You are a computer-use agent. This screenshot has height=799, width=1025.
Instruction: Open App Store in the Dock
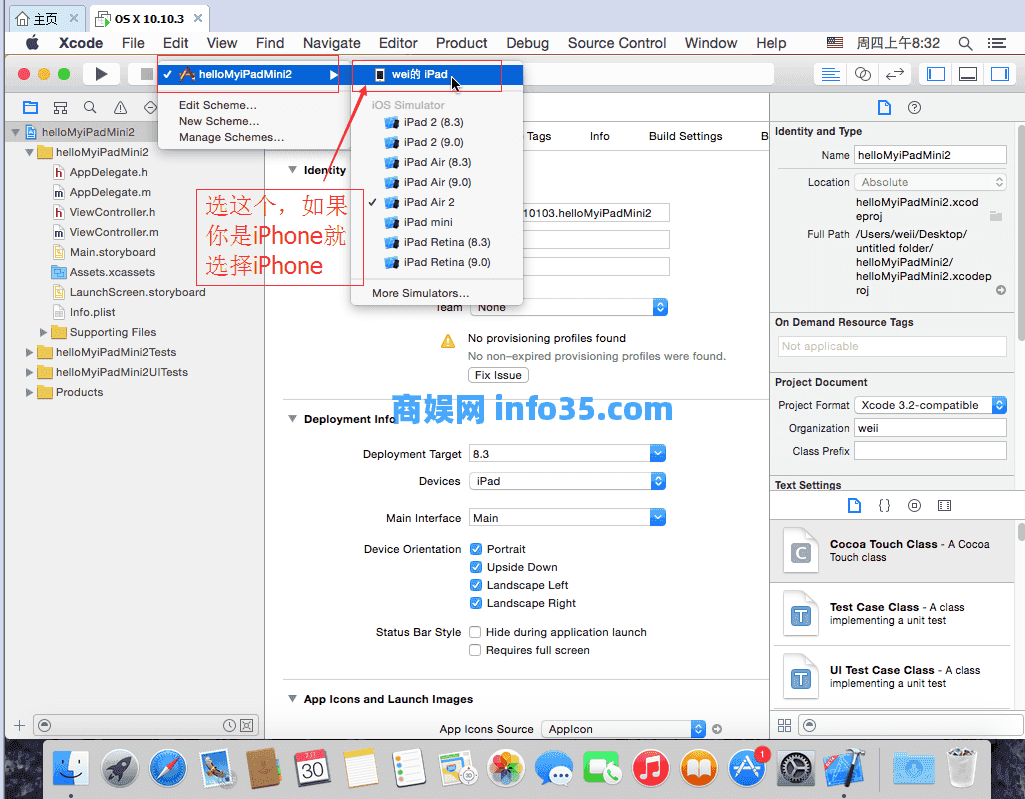(x=747, y=768)
